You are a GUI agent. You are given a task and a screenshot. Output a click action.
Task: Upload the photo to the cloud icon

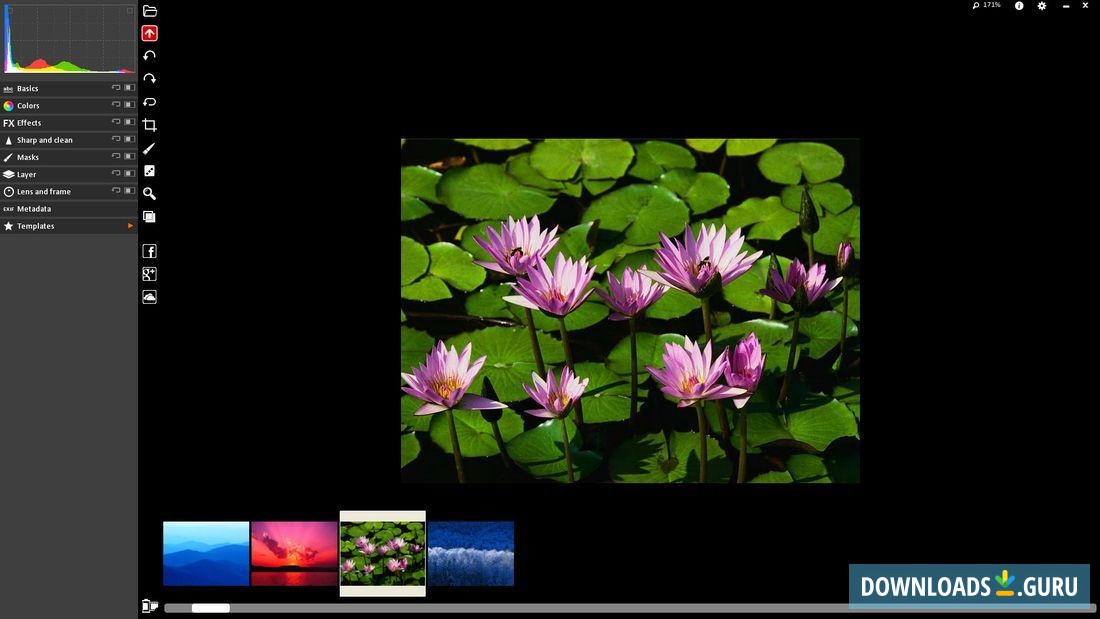(x=149, y=297)
